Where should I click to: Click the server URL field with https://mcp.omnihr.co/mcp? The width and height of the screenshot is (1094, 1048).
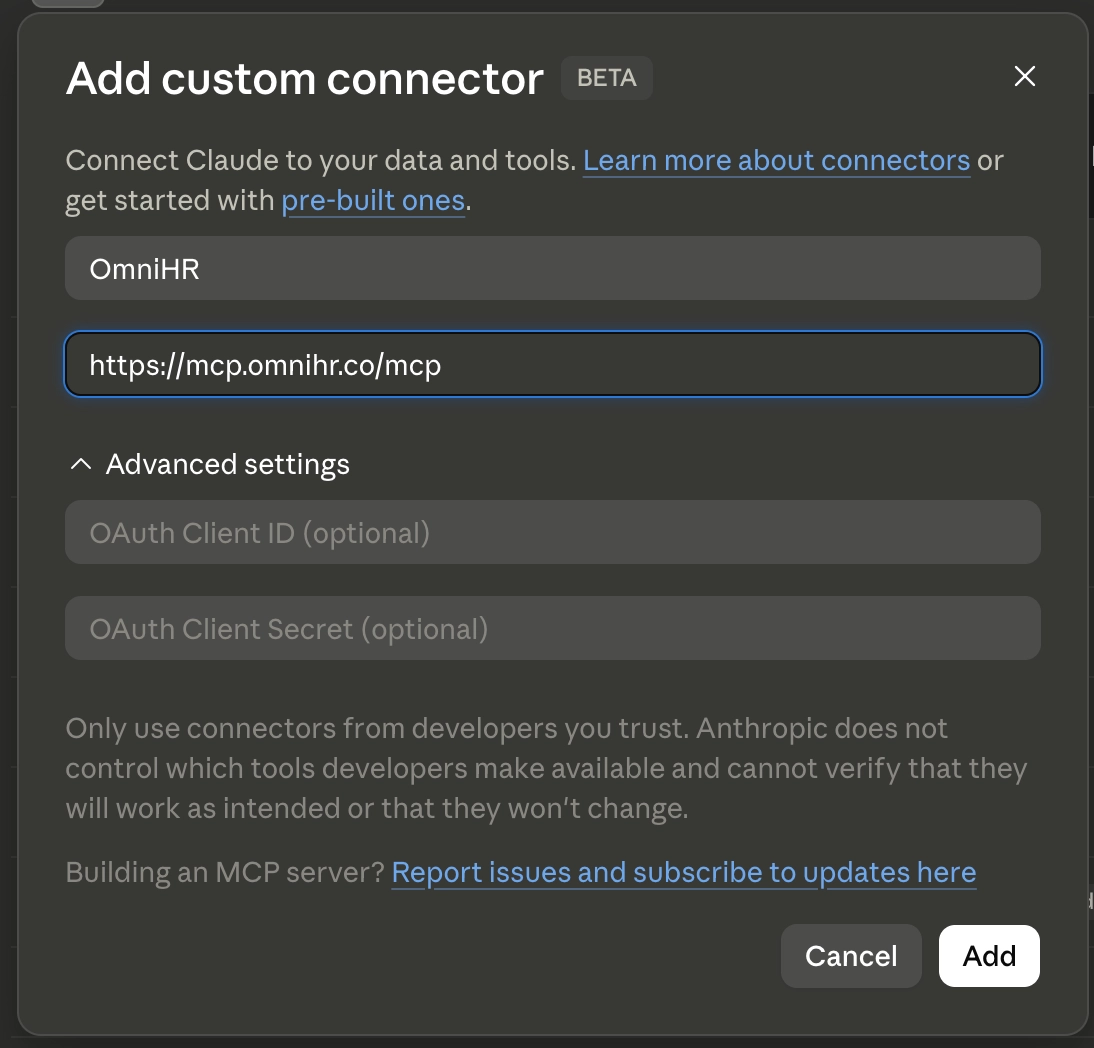(553, 364)
